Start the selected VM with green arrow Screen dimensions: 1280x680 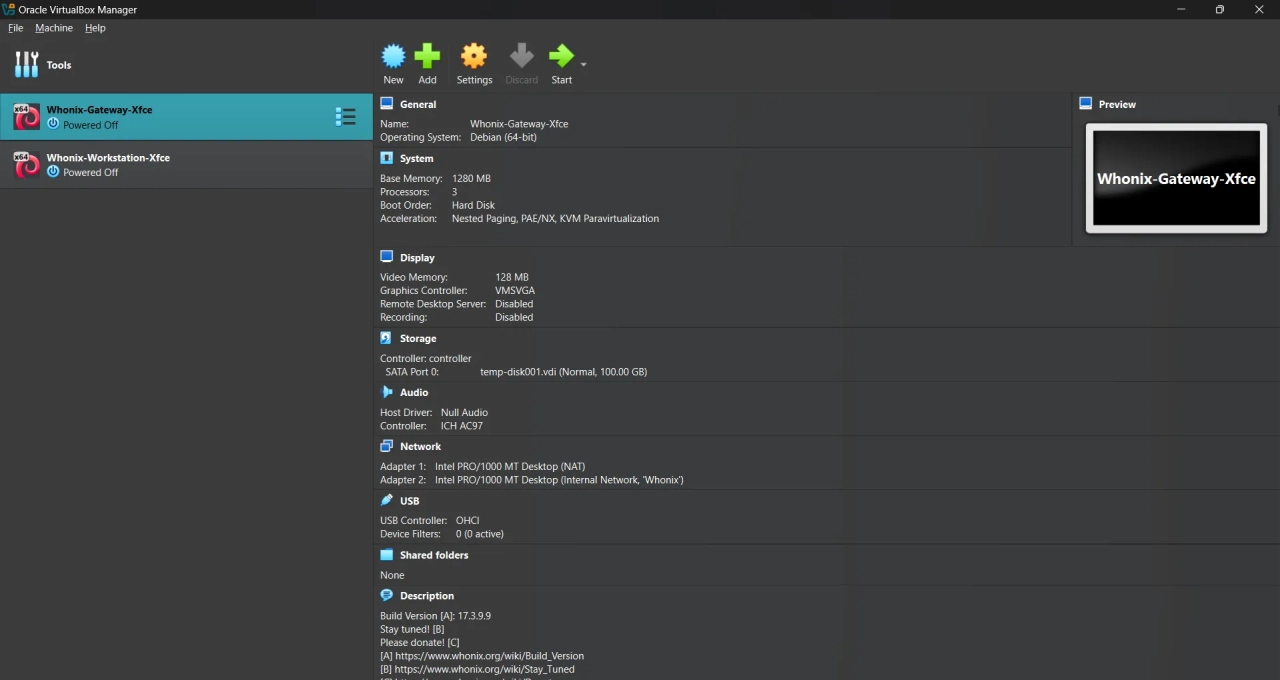561,55
